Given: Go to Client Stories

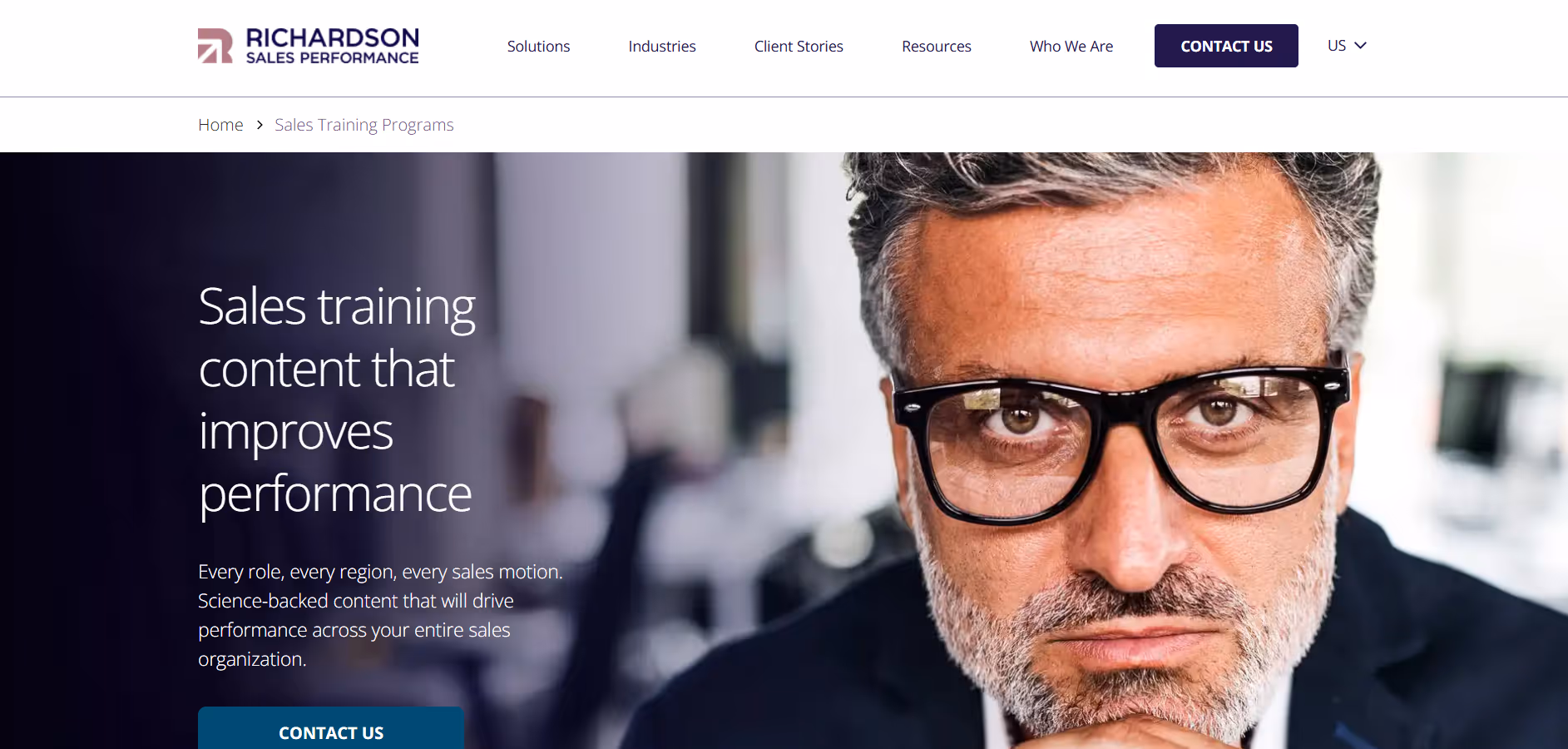Looking at the screenshot, I should point(799,47).
